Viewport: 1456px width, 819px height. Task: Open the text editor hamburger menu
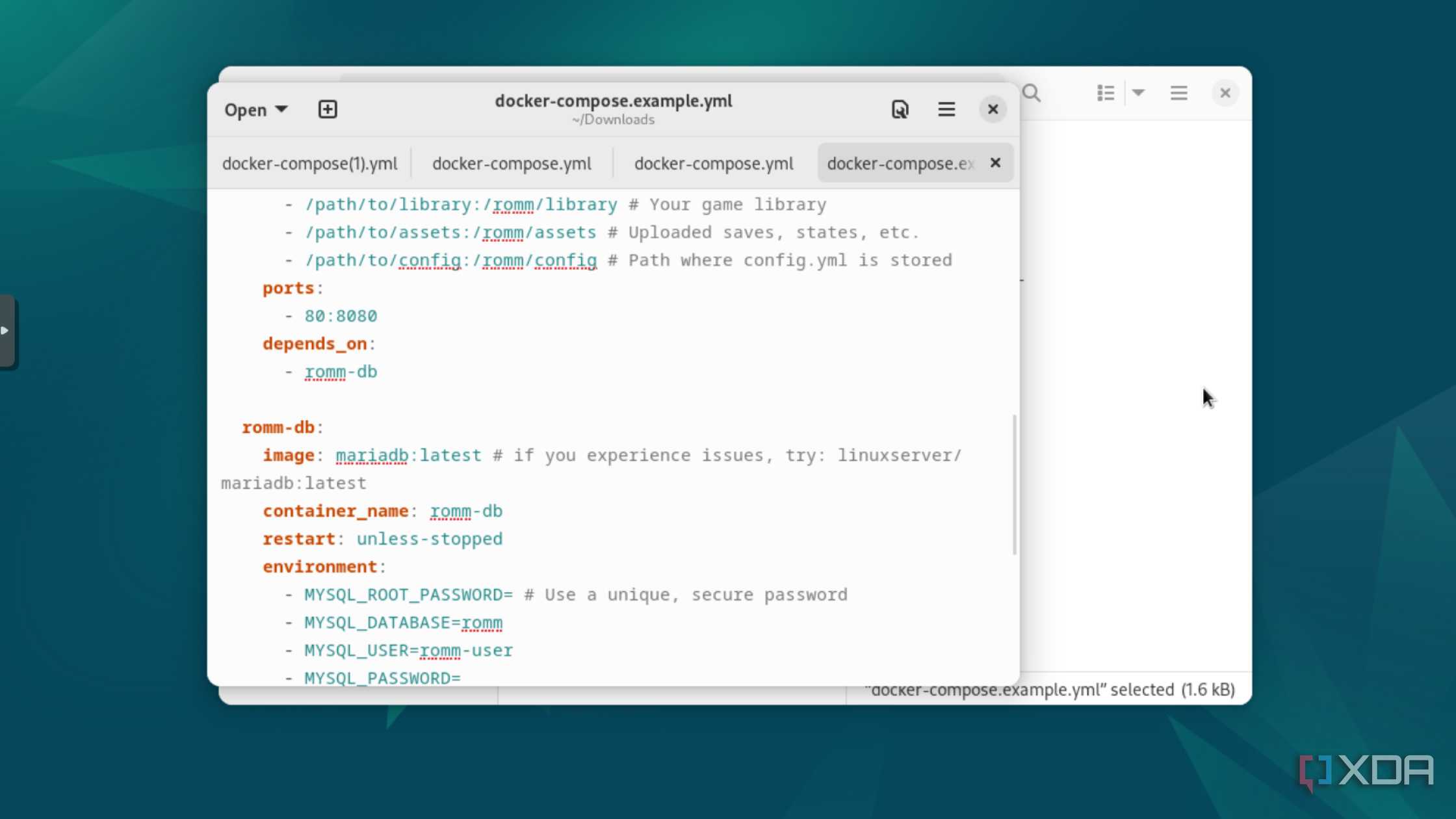946,109
